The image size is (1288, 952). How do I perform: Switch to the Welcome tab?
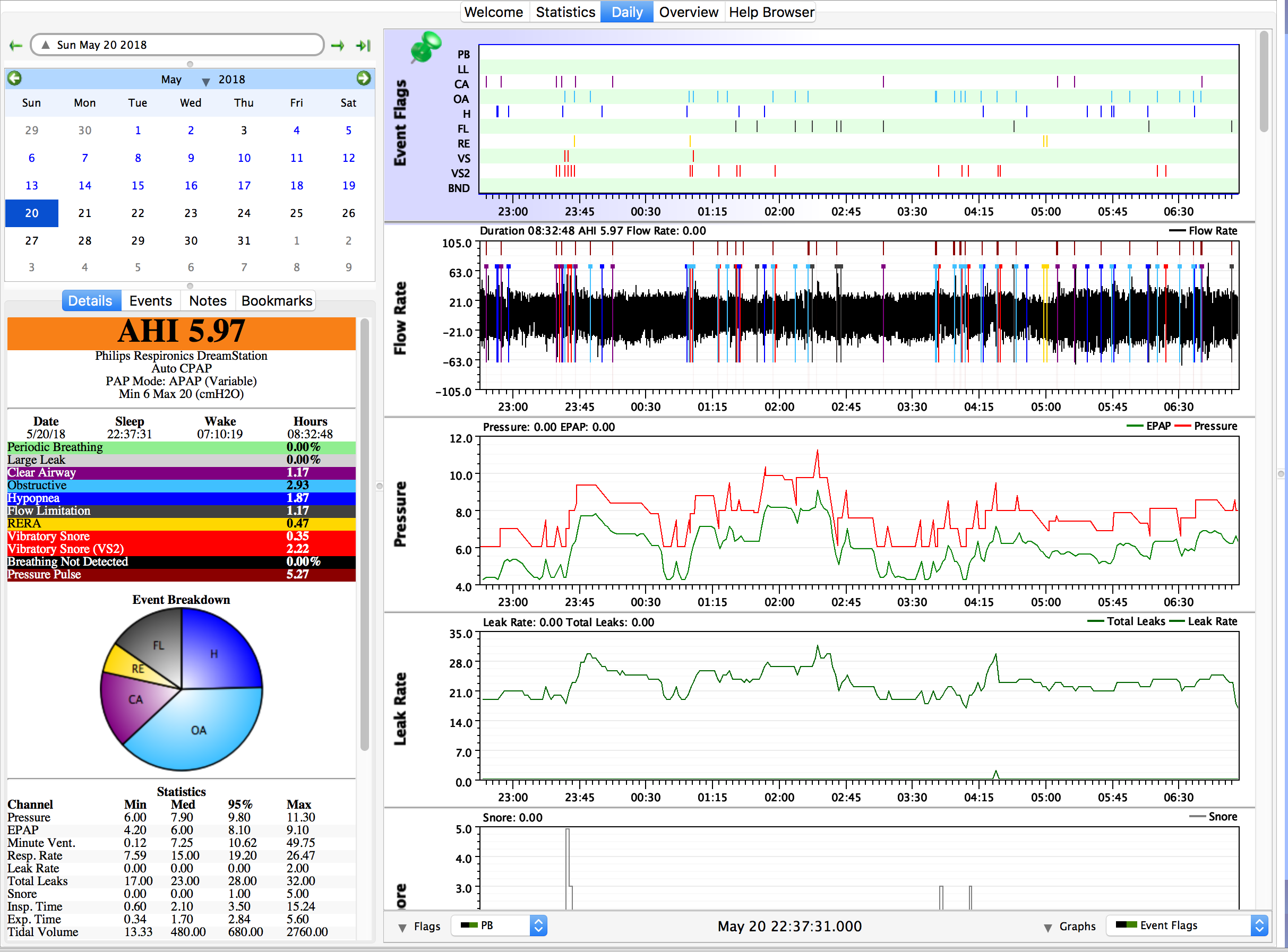click(x=494, y=12)
